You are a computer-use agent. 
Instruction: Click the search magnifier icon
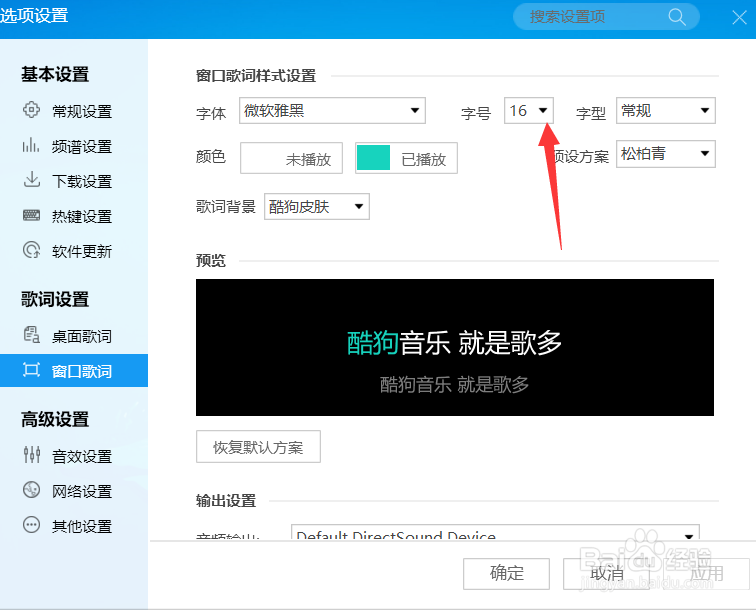point(677,17)
